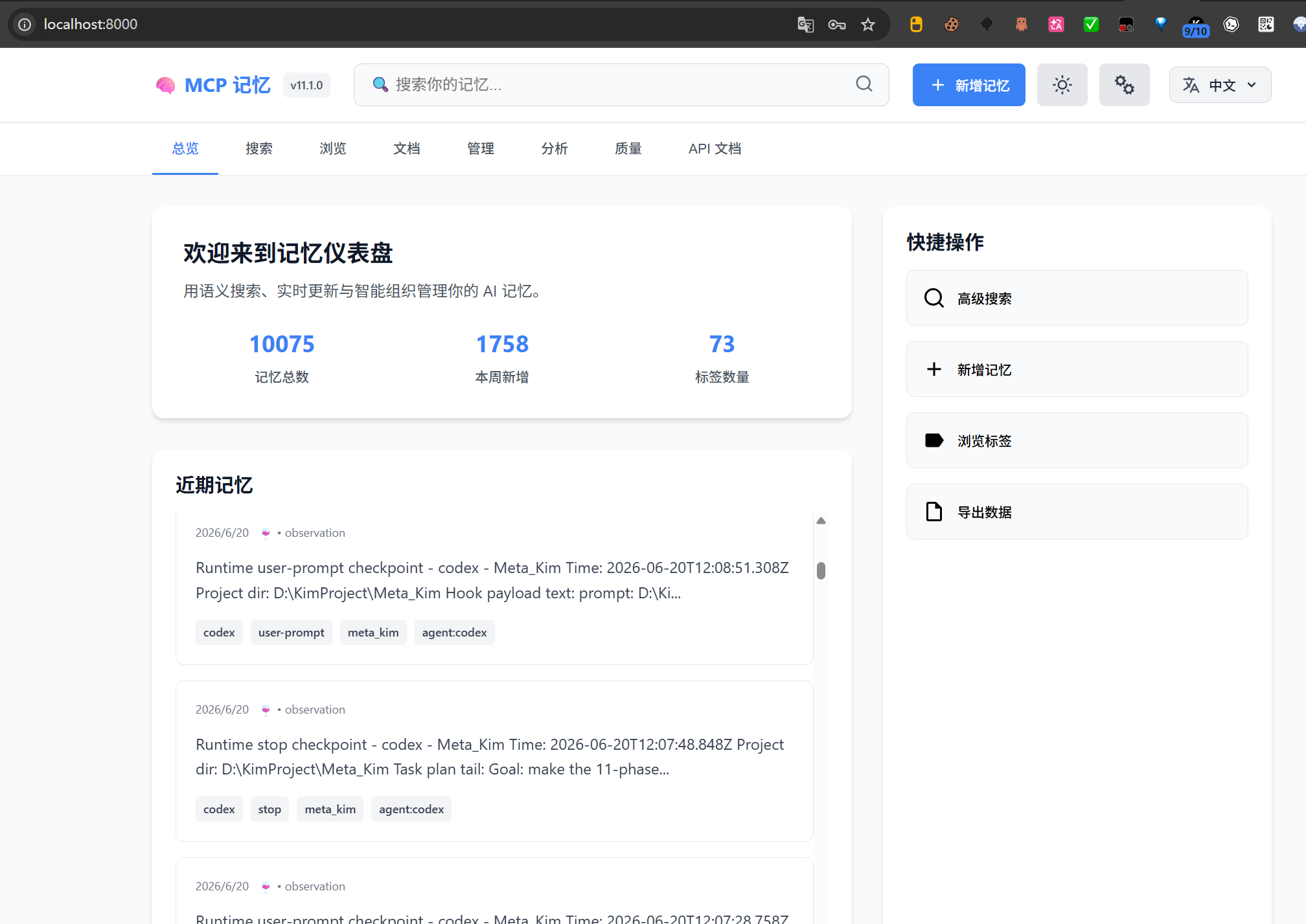This screenshot has height=924, width=1306.
Task: Click the browser translate page icon
Action: (805, 25)
